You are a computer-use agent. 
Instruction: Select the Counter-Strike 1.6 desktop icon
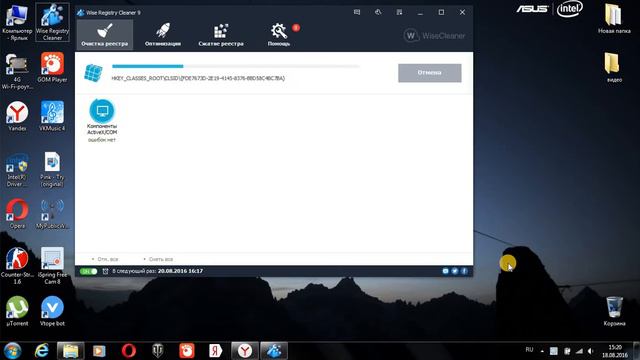coord(17,266)
